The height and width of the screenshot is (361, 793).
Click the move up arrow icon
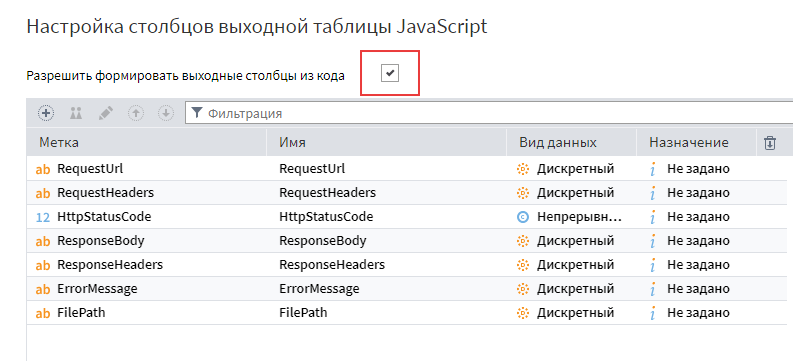point(136,113)
